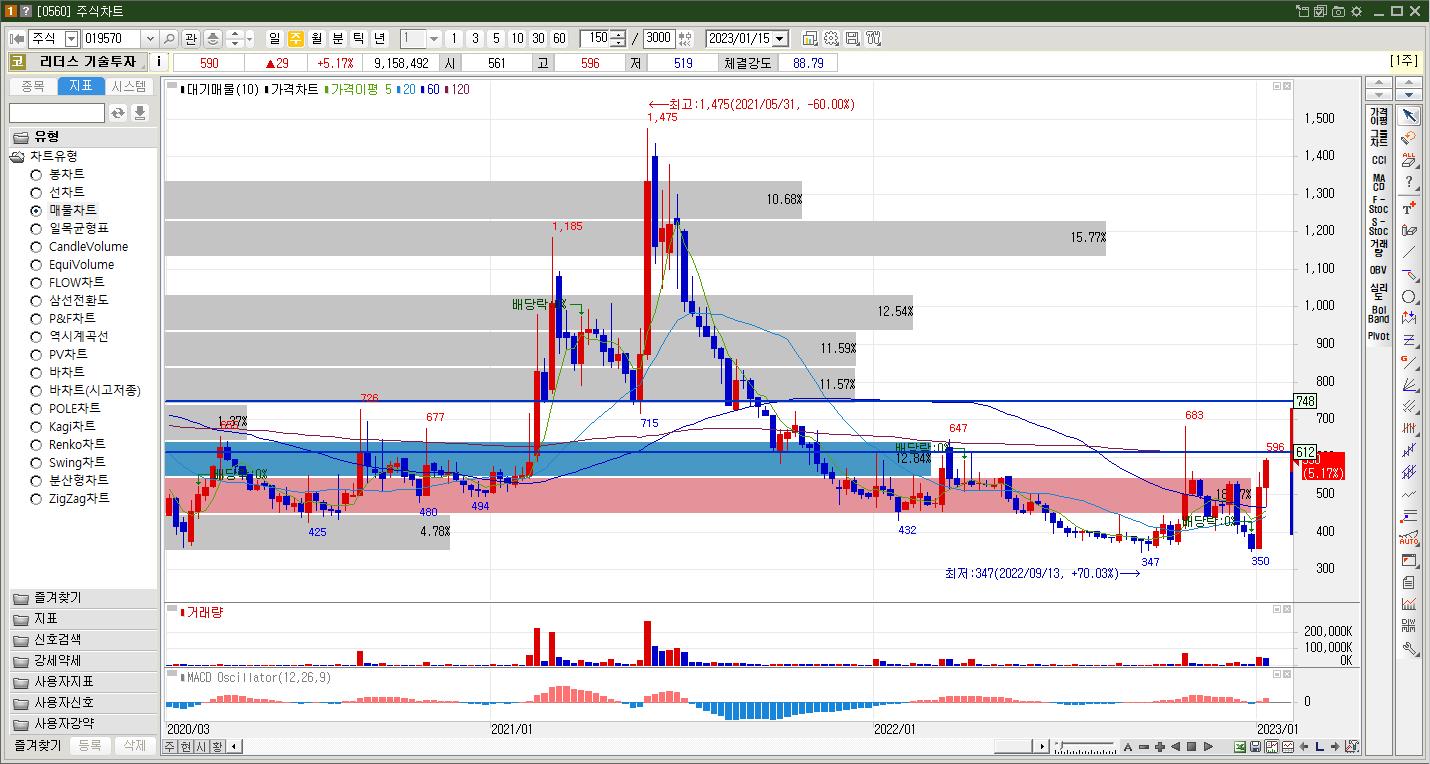The height and width of the screenshot is (764, 1430).
Task: Click the floppy disk save icon at bottom
Action: [1256, 746]
